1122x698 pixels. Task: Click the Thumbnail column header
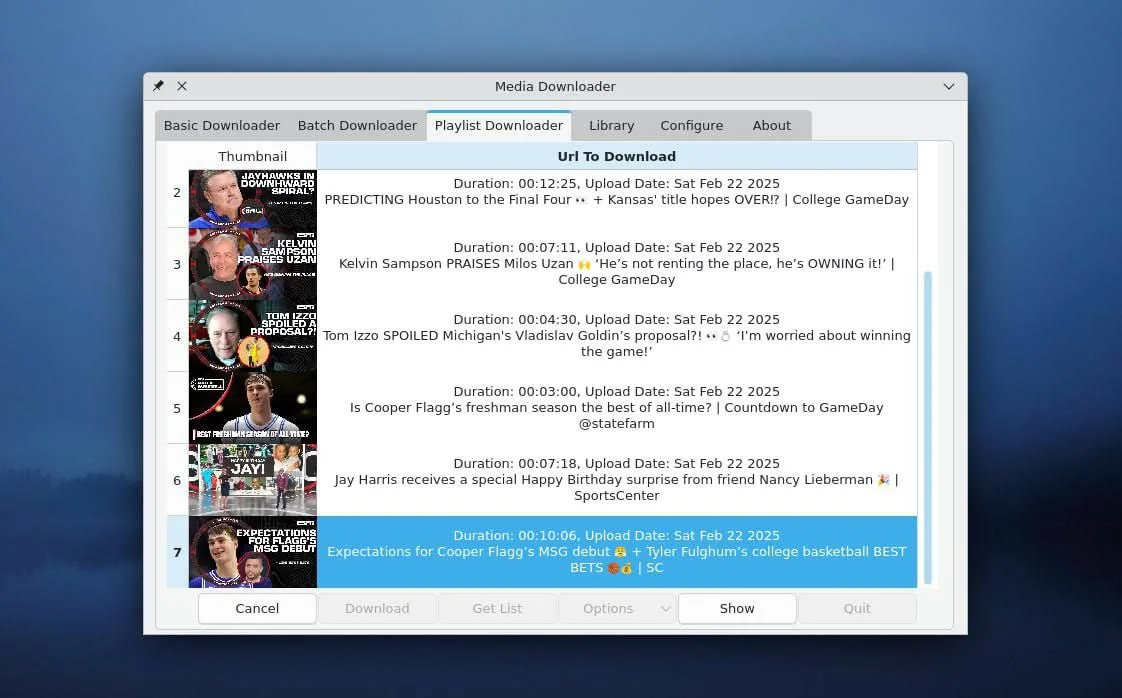tap(252, 156)
